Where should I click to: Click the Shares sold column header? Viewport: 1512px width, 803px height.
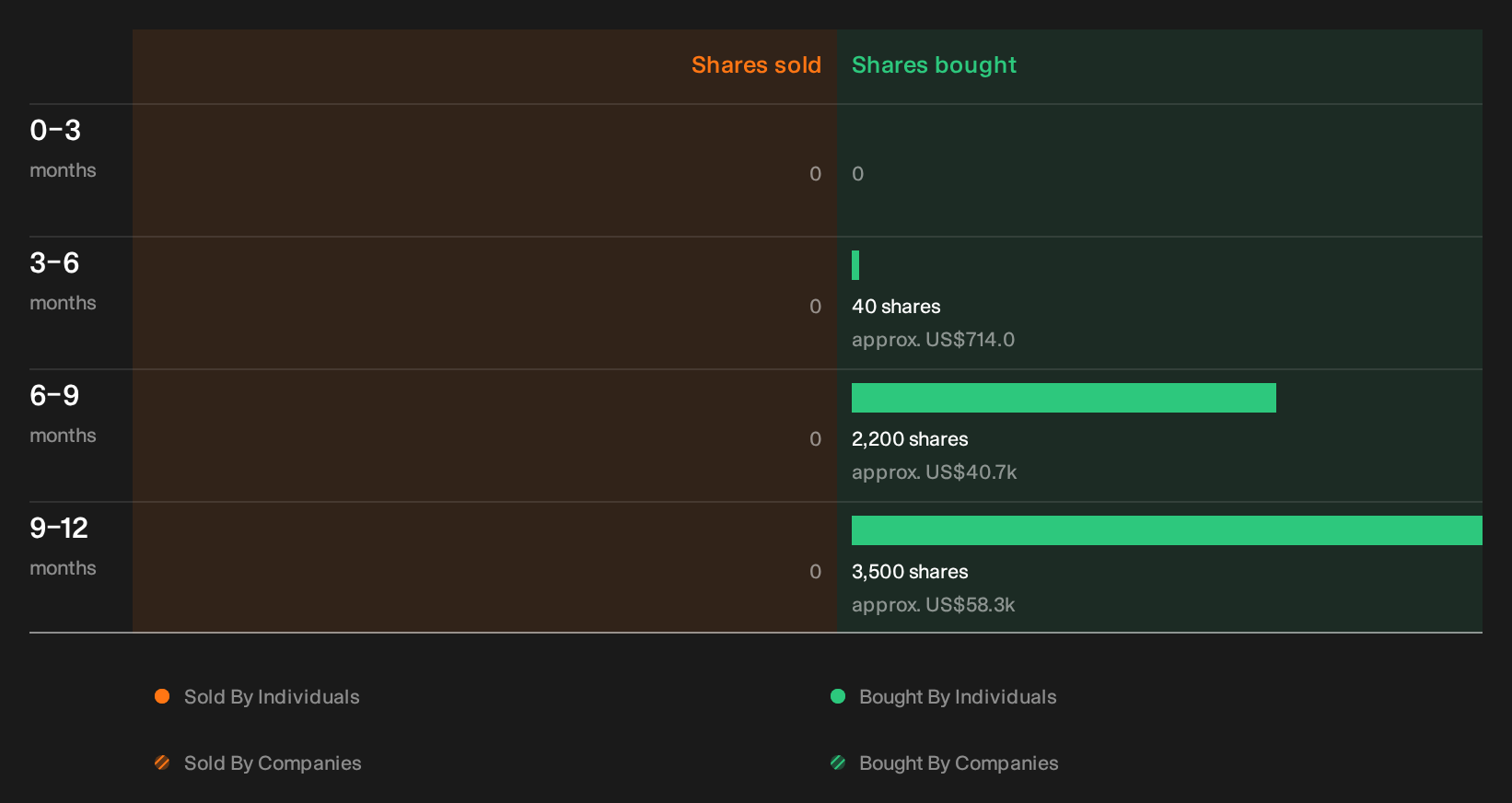click(x=756, y=65)
